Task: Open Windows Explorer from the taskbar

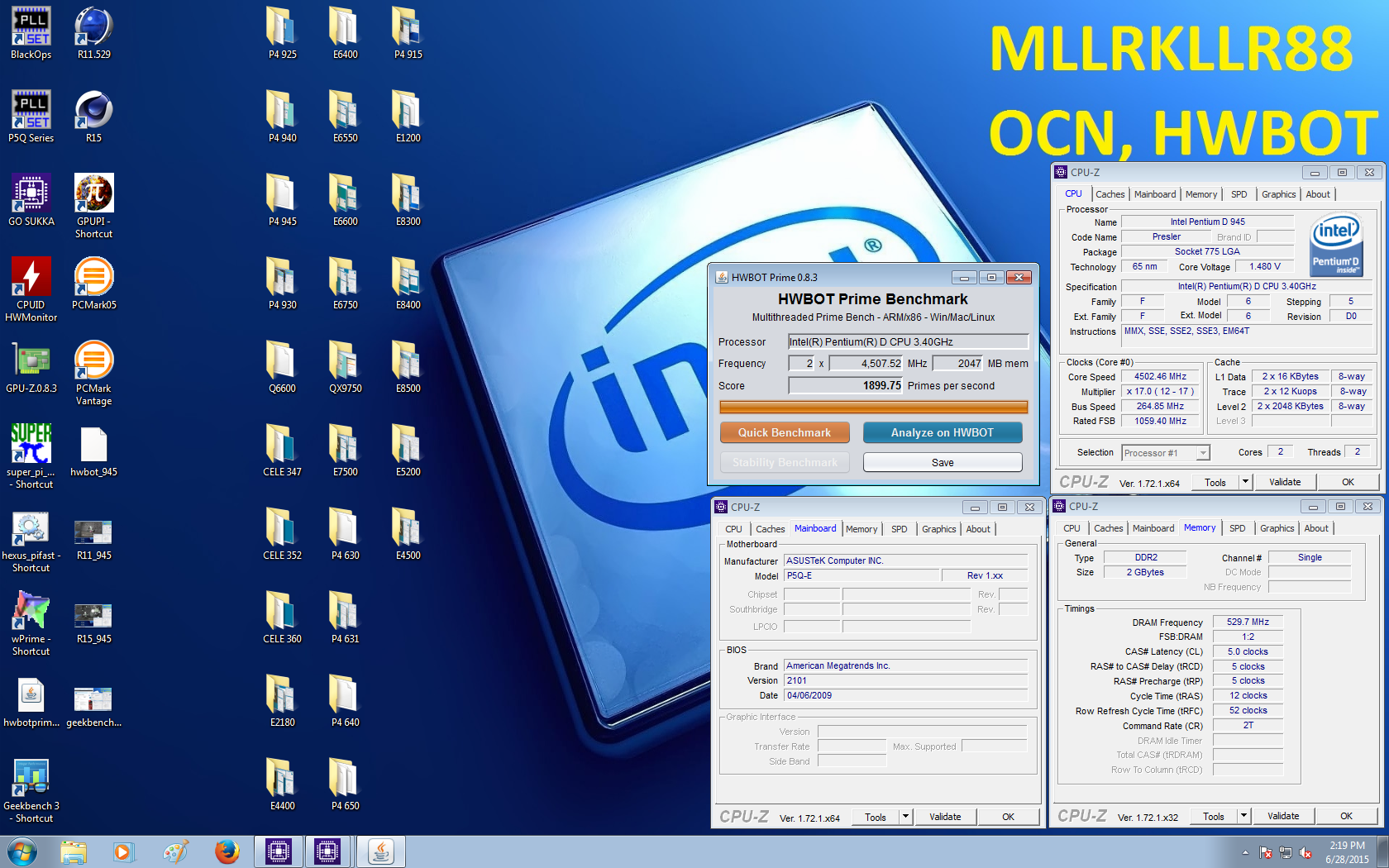Action: tap(74, 851)
